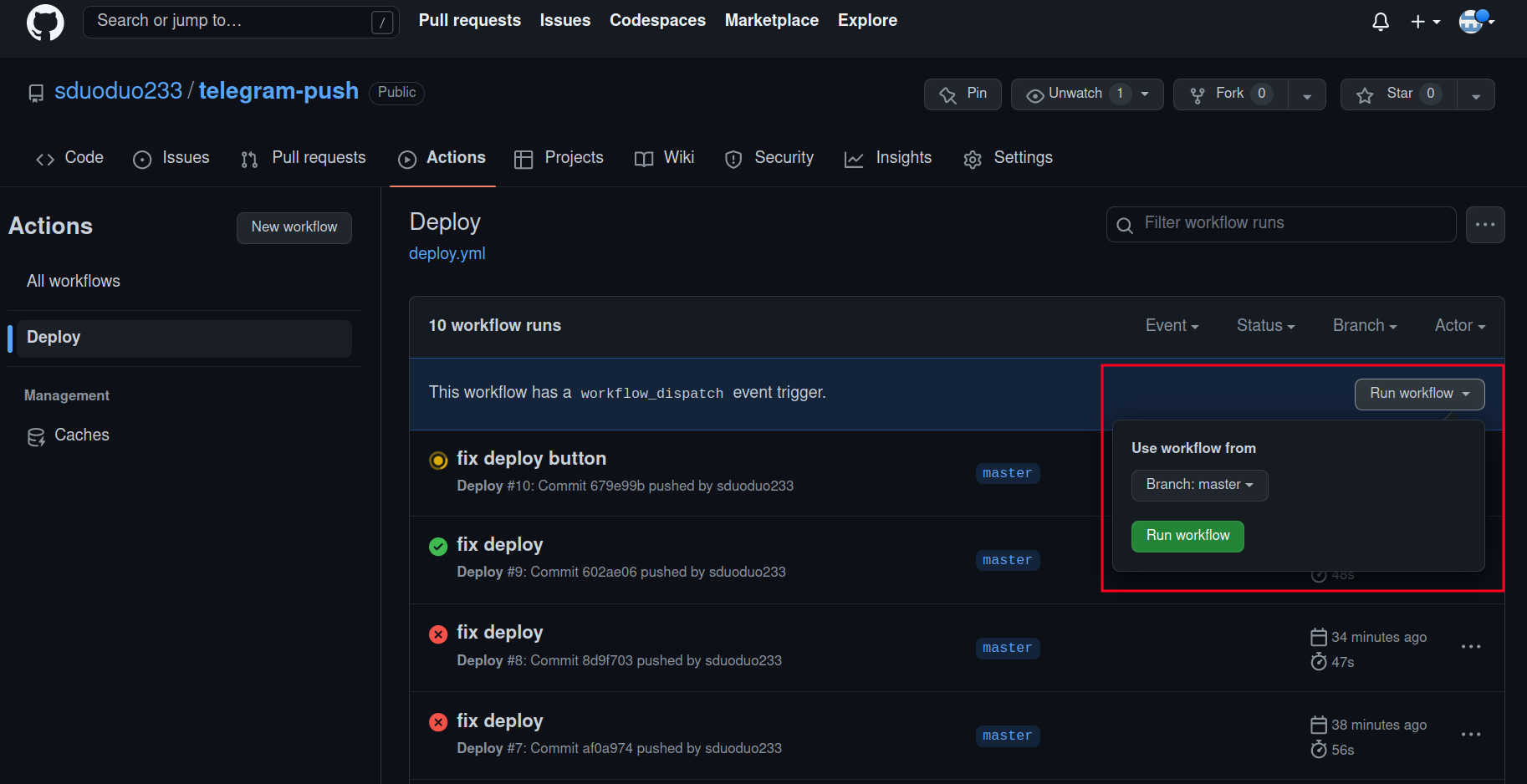The image size is (1527, 784).
Task: Switch to the Code tab
Action: coord(70,158)
